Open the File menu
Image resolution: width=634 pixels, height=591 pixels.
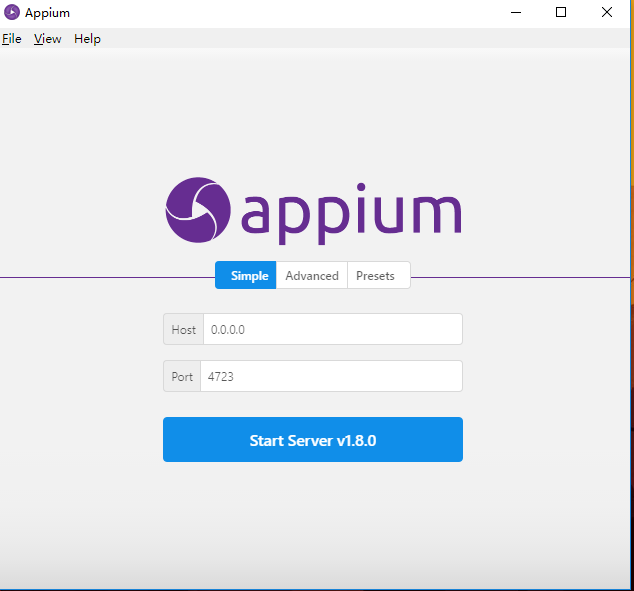[12, 39]
